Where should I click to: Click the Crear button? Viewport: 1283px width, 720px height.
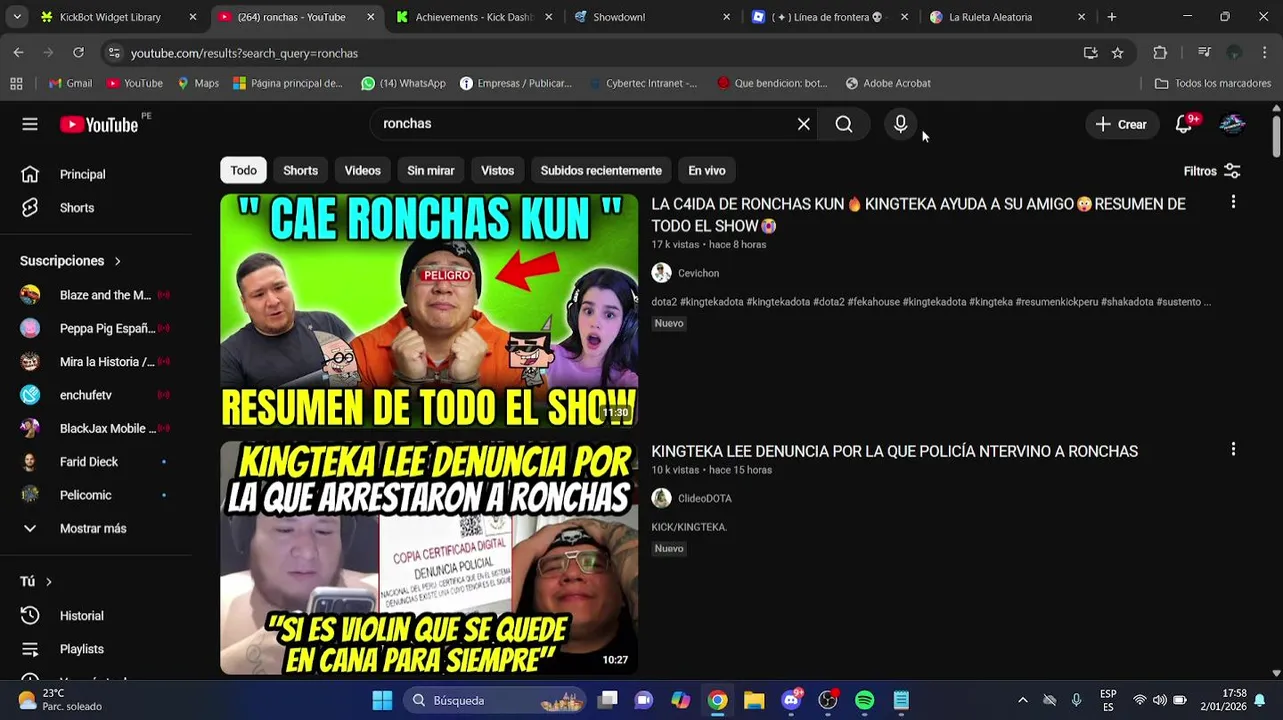1121,124
